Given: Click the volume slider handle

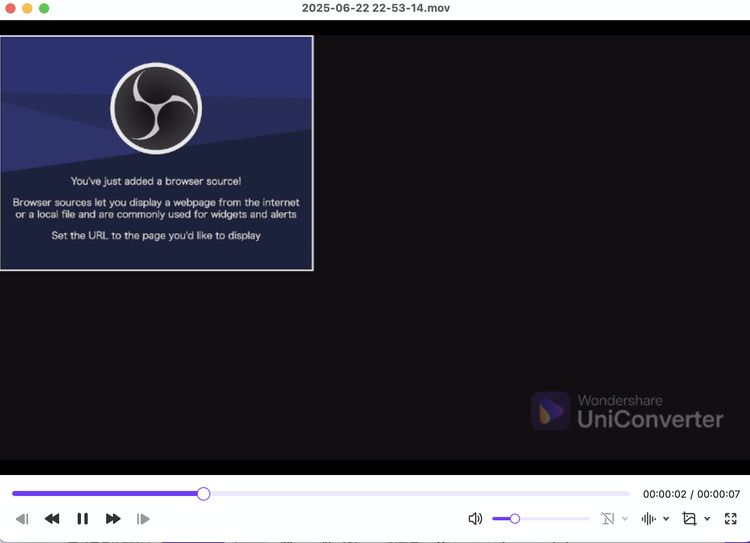Looking at the screenshot, I should [515, 519].
